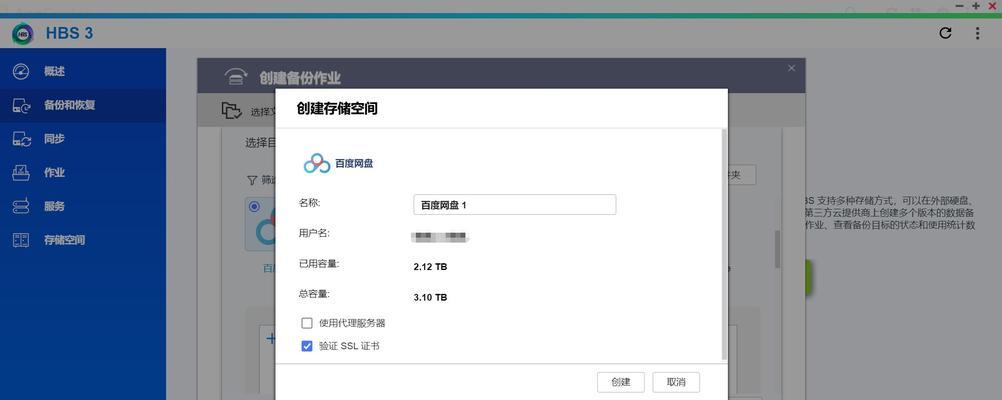The image size is (1002, 400).
Task: Click the 百度网盘 label text
Action: click(354, 164)
